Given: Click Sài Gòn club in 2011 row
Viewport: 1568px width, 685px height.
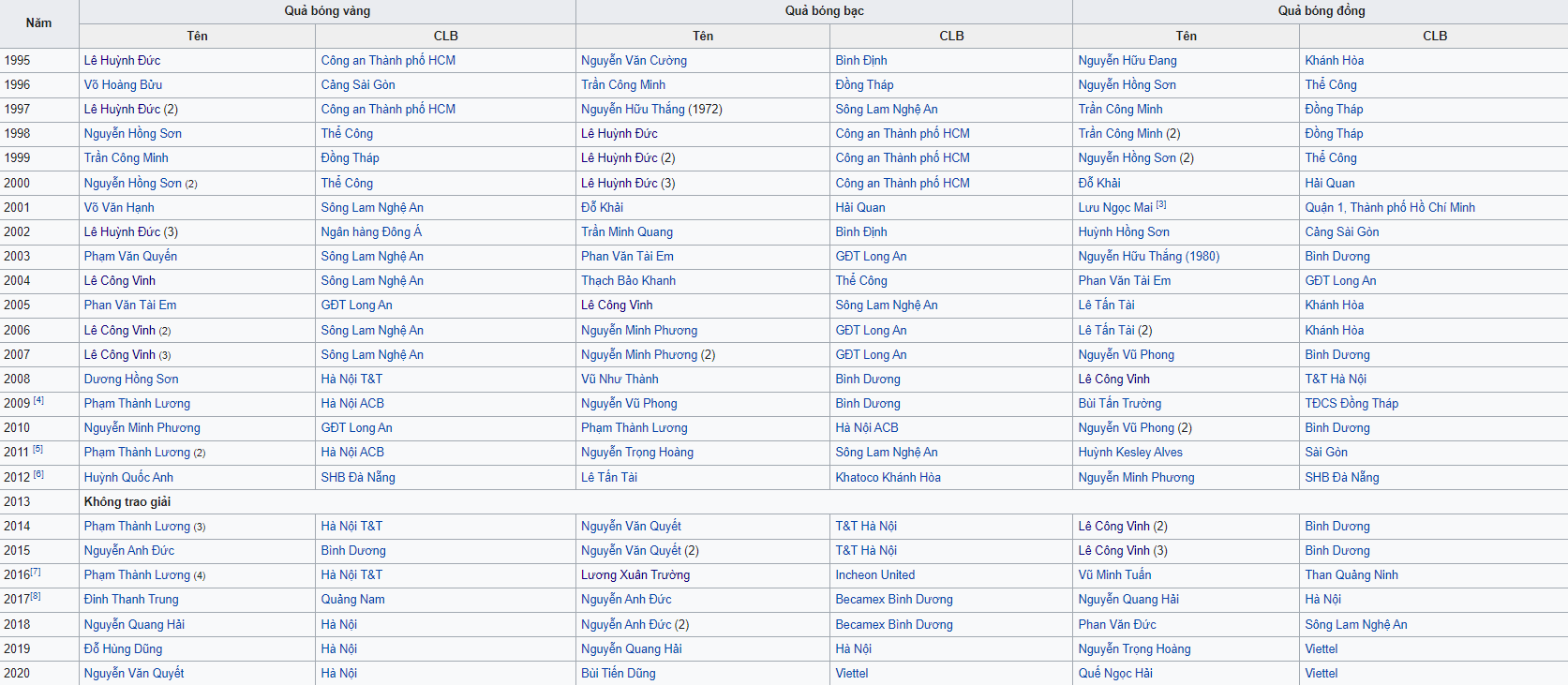Looking at the screenshot, I should coord(1326,452).
